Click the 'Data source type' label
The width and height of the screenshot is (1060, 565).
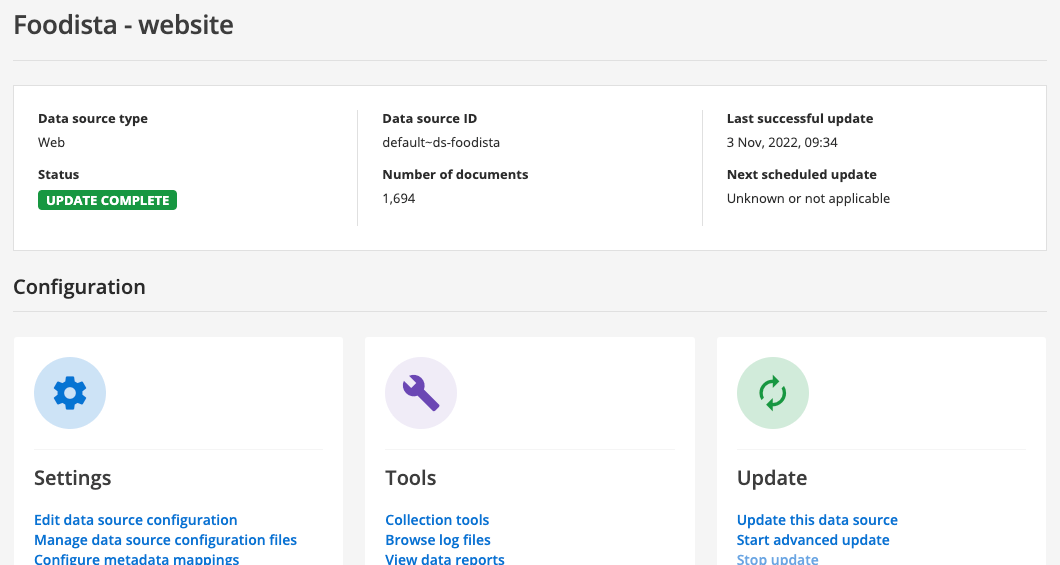(x=93, y=119)
